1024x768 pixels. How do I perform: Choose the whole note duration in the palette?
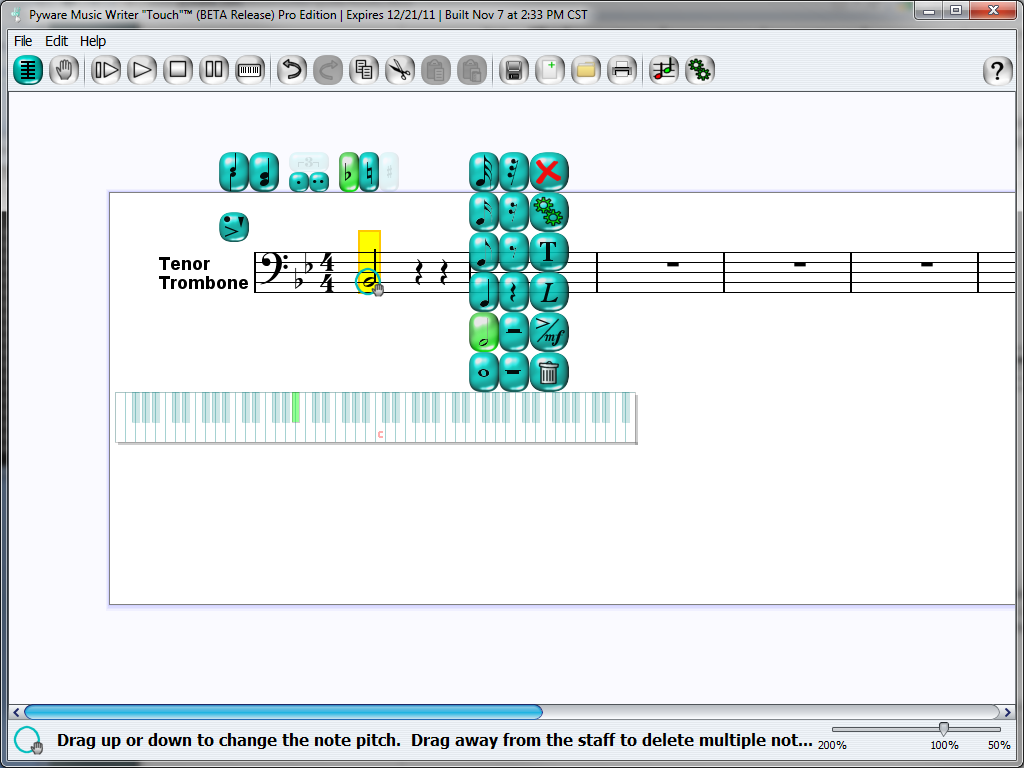tap(484, 372)
